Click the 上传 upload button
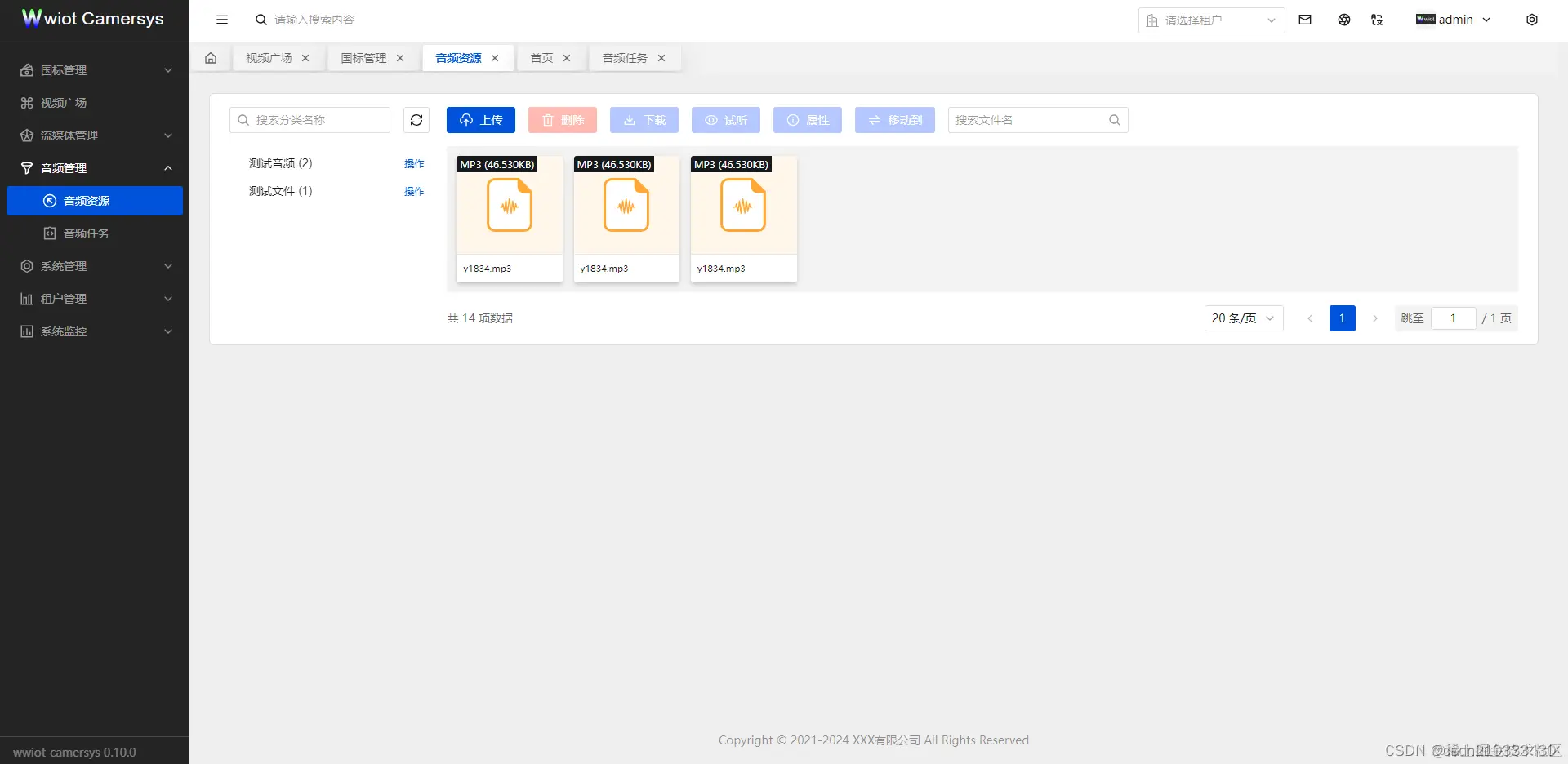Screen dimensions: 1568x764 (481, 120)
